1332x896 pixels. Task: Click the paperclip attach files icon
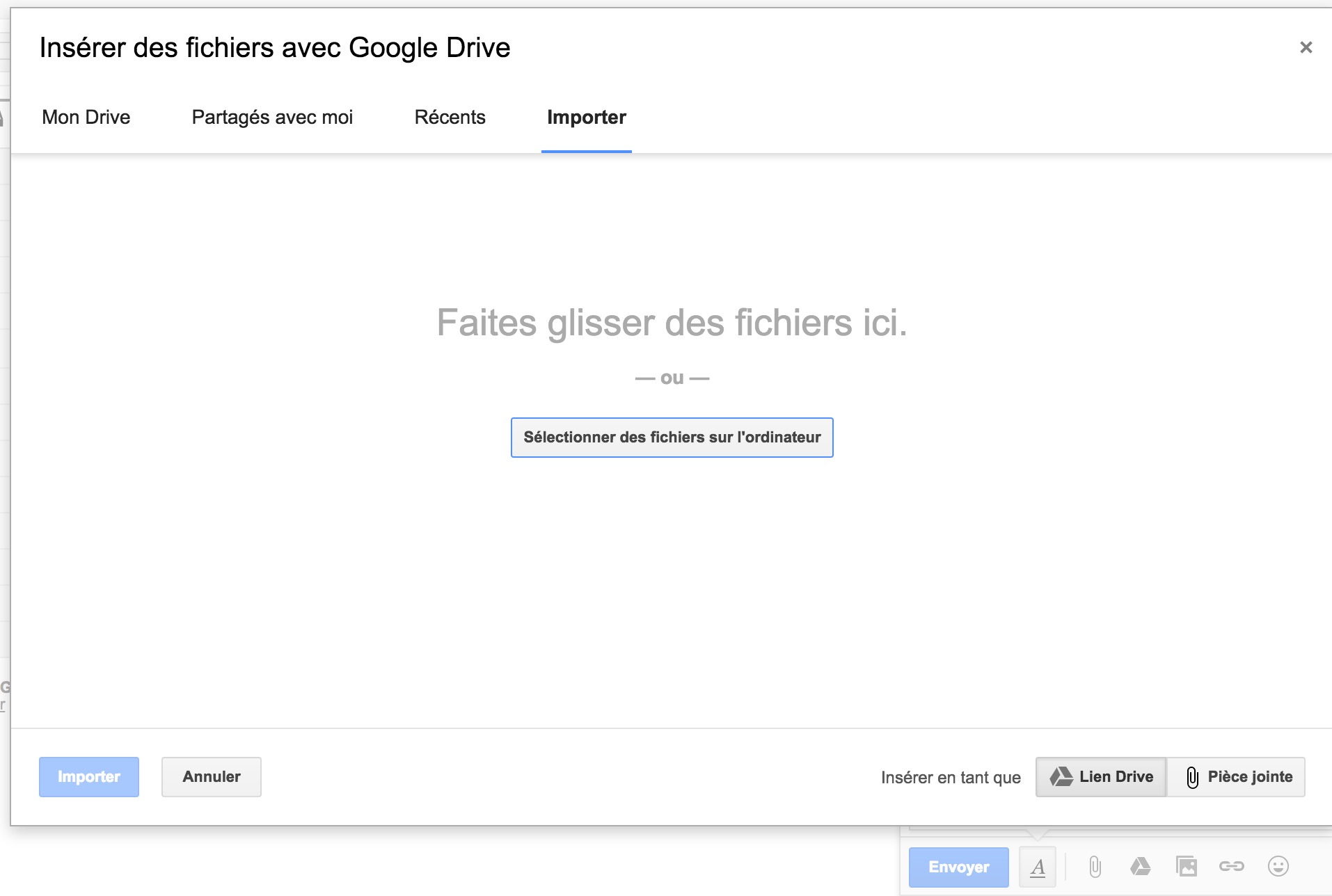[1095, 867]
